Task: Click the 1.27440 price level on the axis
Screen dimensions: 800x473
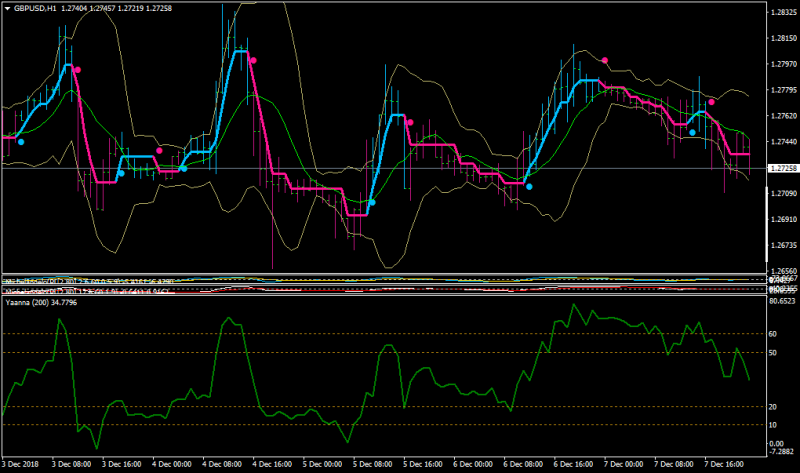Action: 784,142
